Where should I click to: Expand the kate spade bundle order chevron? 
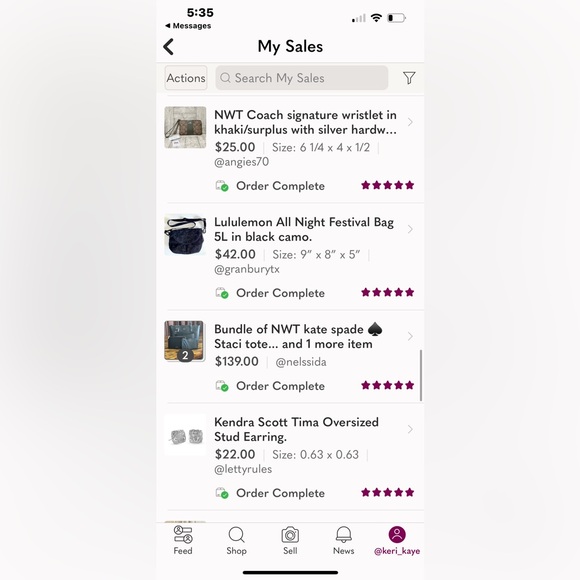[x=410, y=336]
